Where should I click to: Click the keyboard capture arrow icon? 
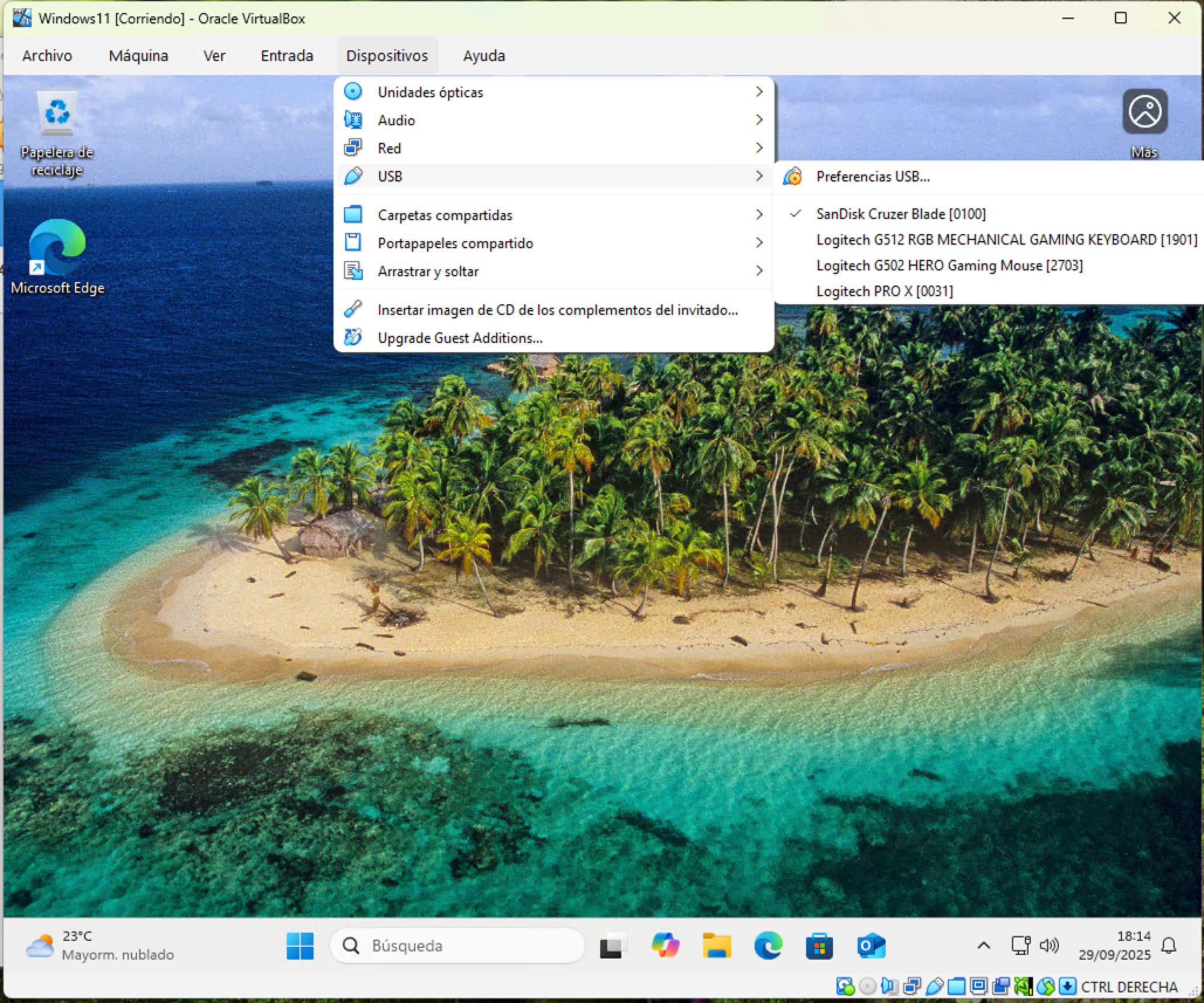(1068, 987)
